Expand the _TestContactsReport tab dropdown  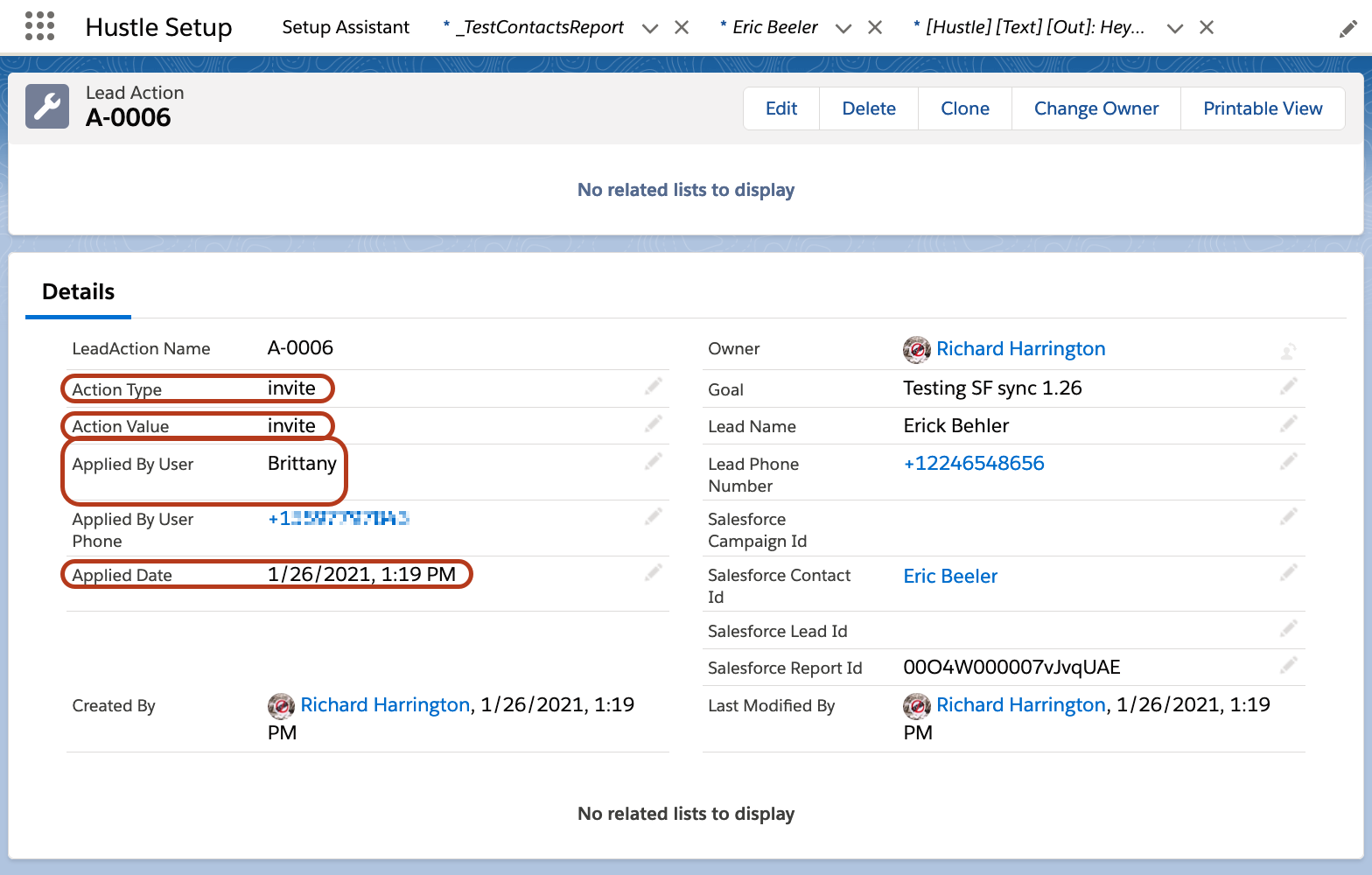650,29
